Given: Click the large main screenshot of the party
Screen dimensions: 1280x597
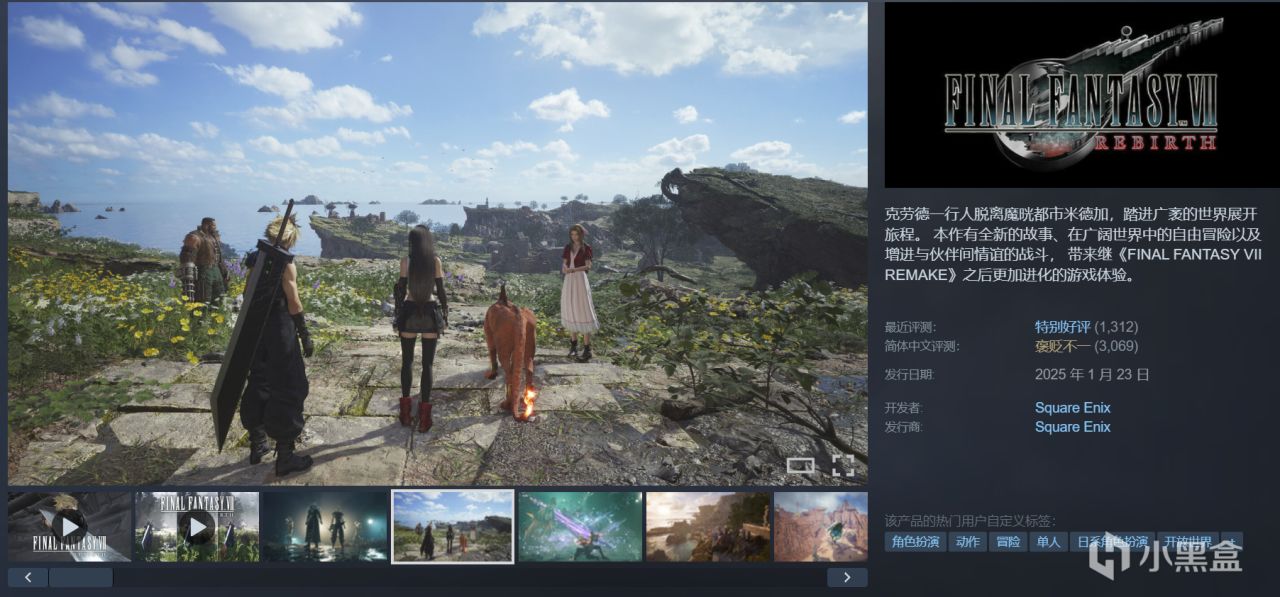Looking at the screenshot, I should coord(438,244).
